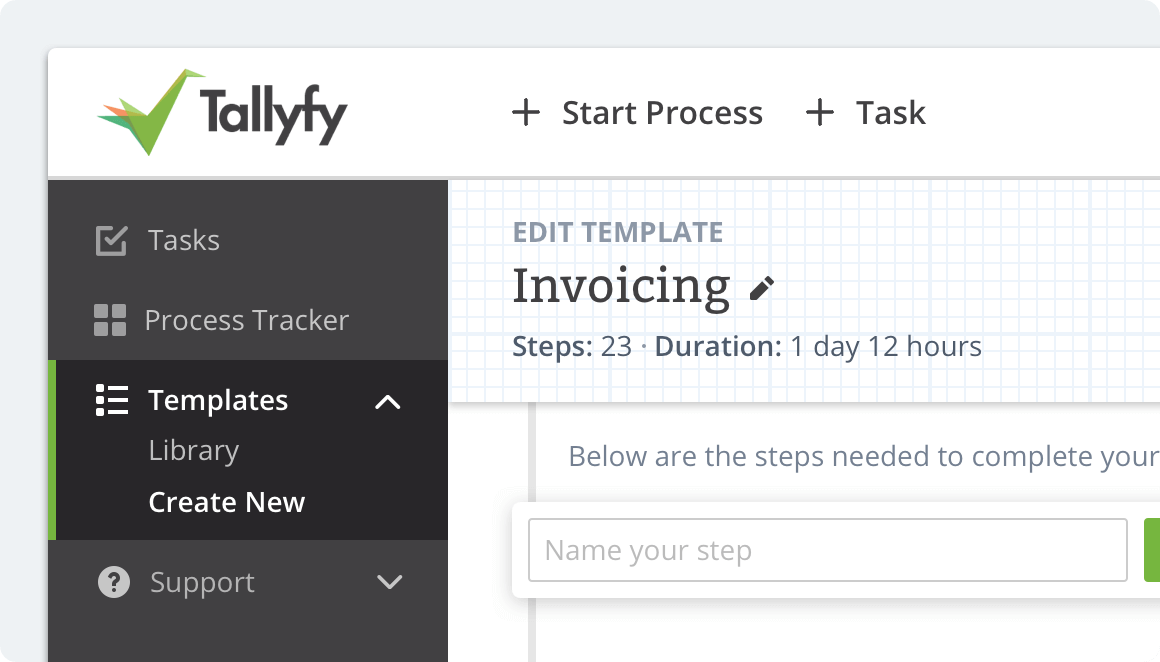The height and width of the screenshot is (662, 1160).
Task: Click the Templates list icon
Action: [111, 399]
